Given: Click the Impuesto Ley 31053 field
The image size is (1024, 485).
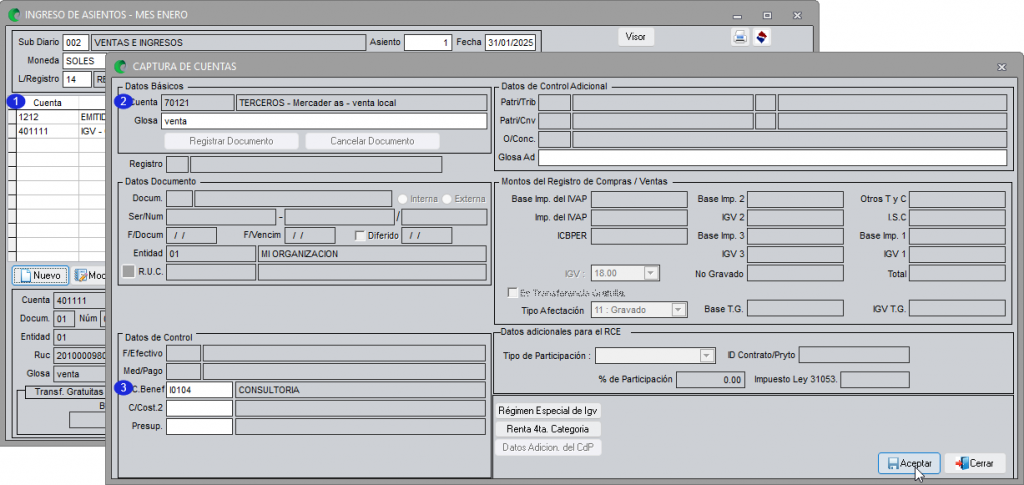Looking at the screenshot, I should 874,379.
